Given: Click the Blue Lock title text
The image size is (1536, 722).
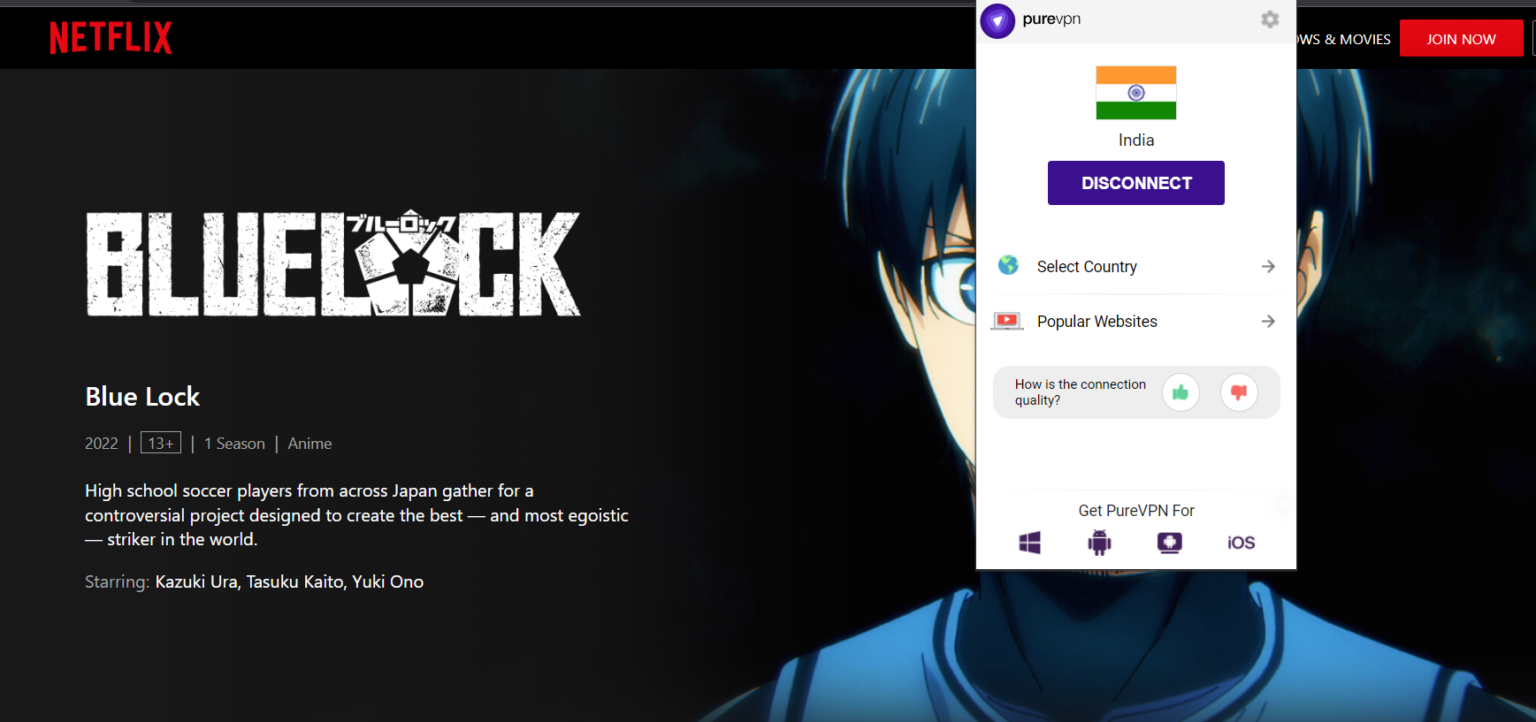Looking at the screenshot, I should (x=142, y=396).
